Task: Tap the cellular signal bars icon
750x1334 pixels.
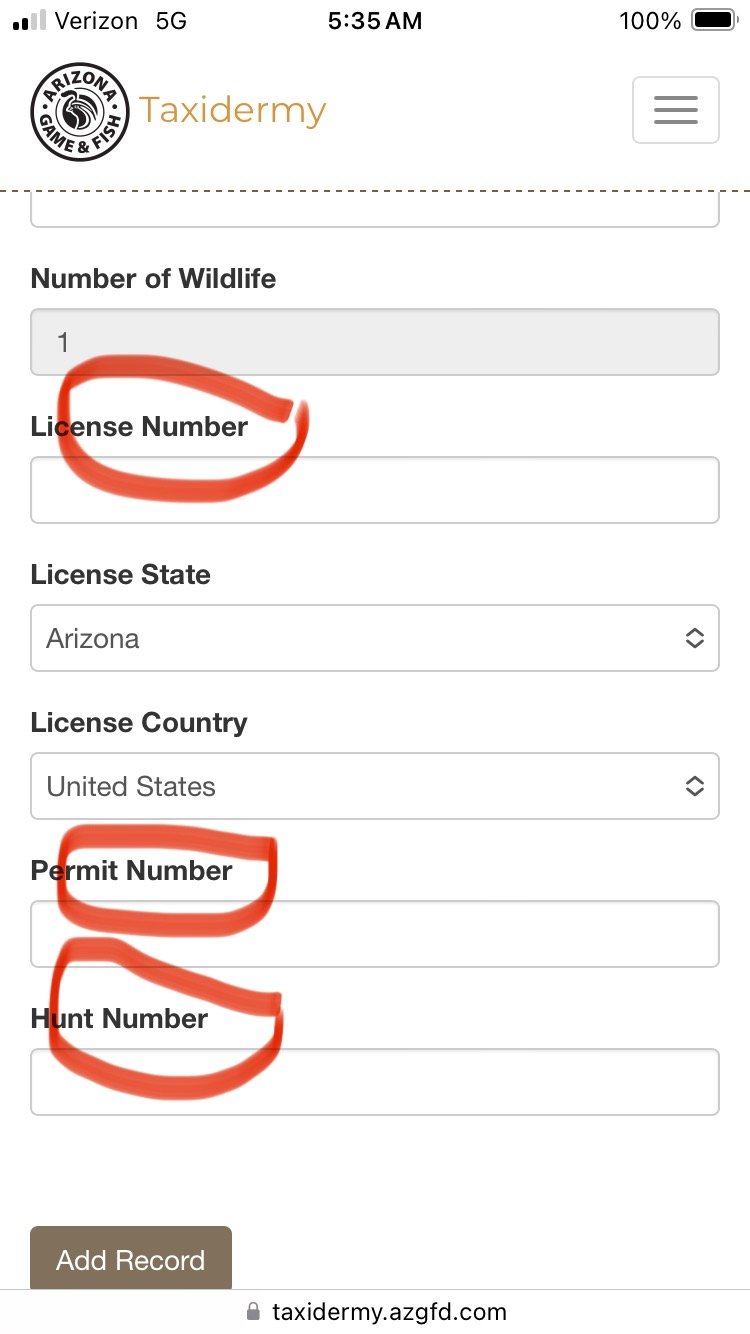Action: tap(30, 21)
